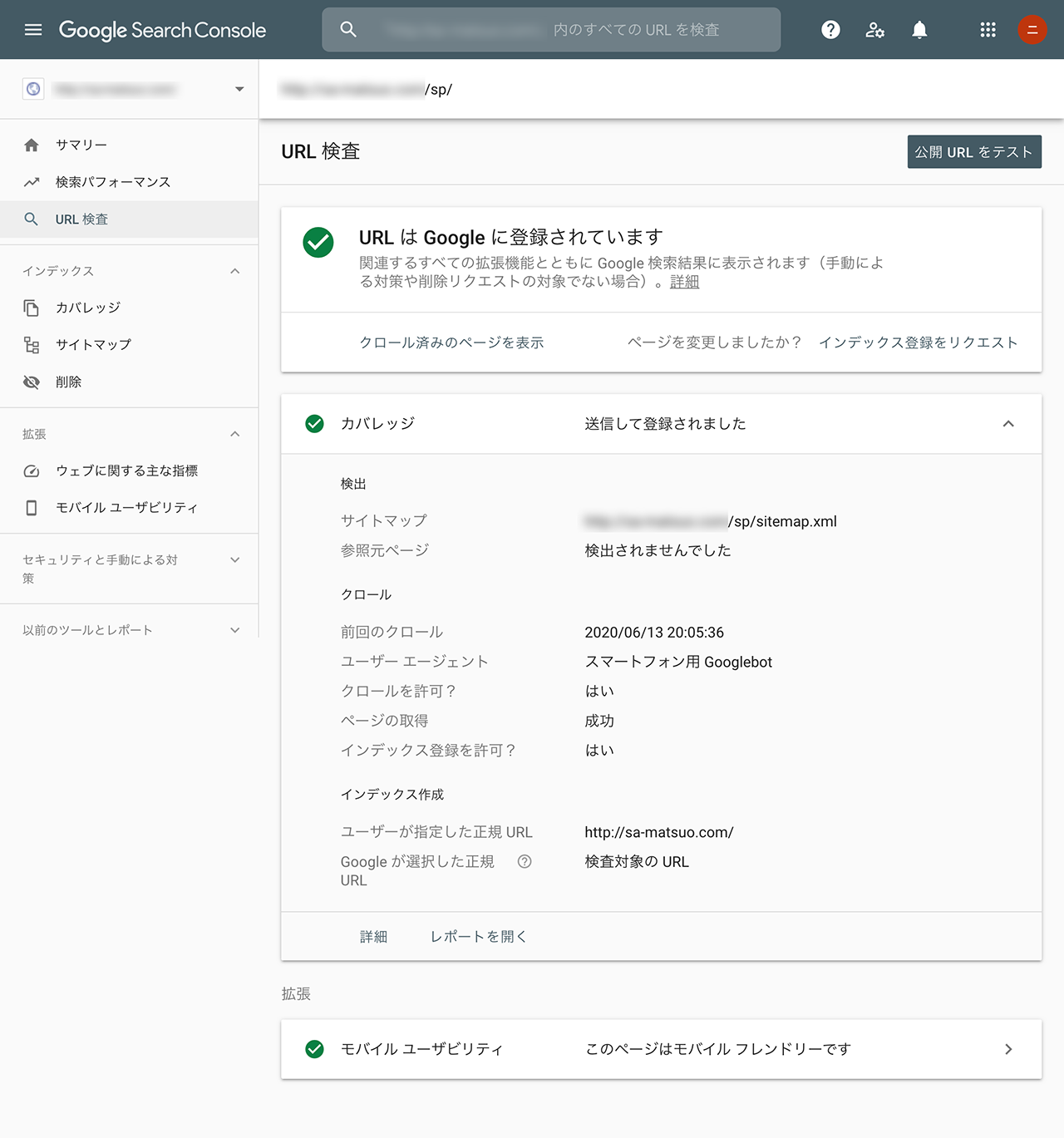Click 検出されませんでした value

(x=658, y=550)
